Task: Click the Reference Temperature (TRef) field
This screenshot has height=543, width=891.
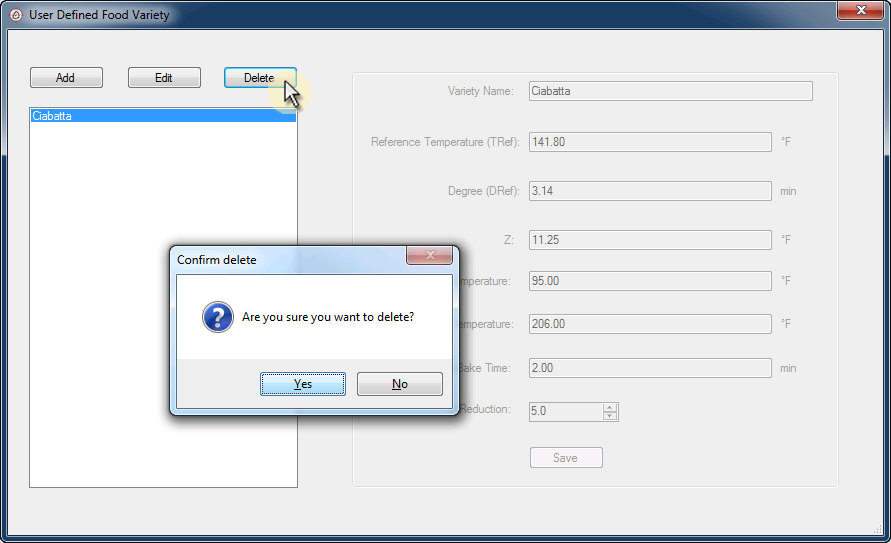Action: (x=649, y=142)
